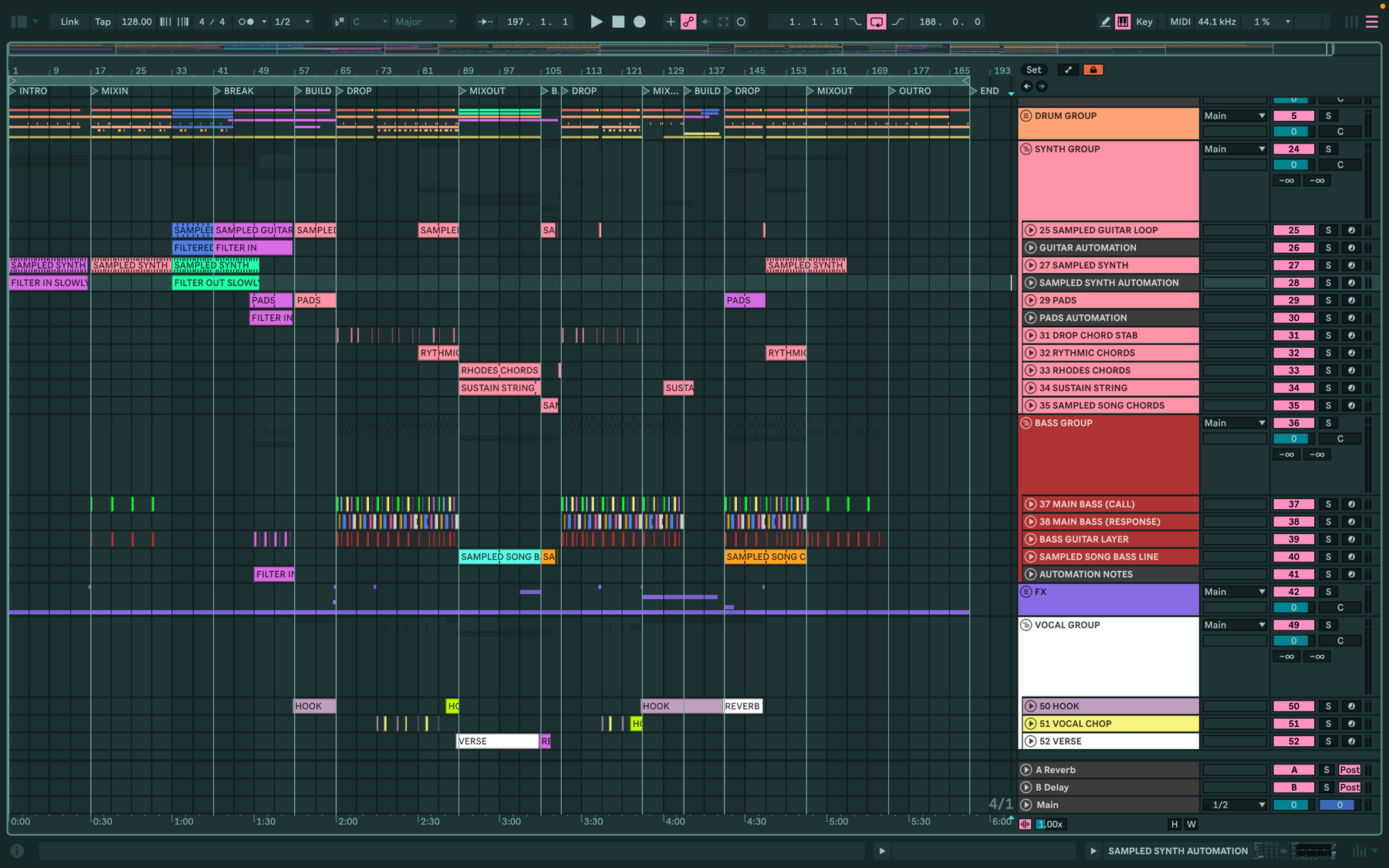Click the Tap tempo button
The width and height of the screenshot is (1389, 868).
[103, 22]
